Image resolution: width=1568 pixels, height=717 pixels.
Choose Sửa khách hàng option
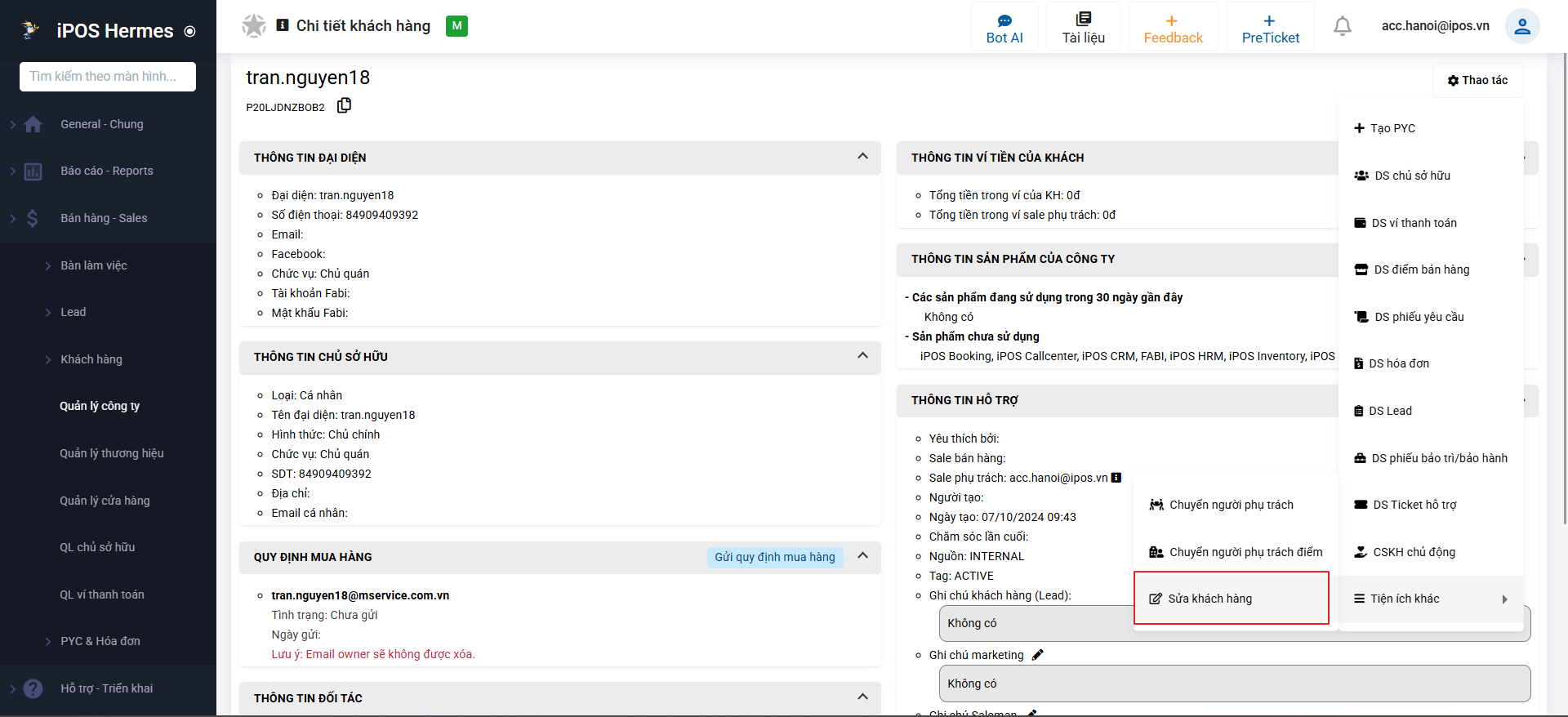(x=1232, y=599)
